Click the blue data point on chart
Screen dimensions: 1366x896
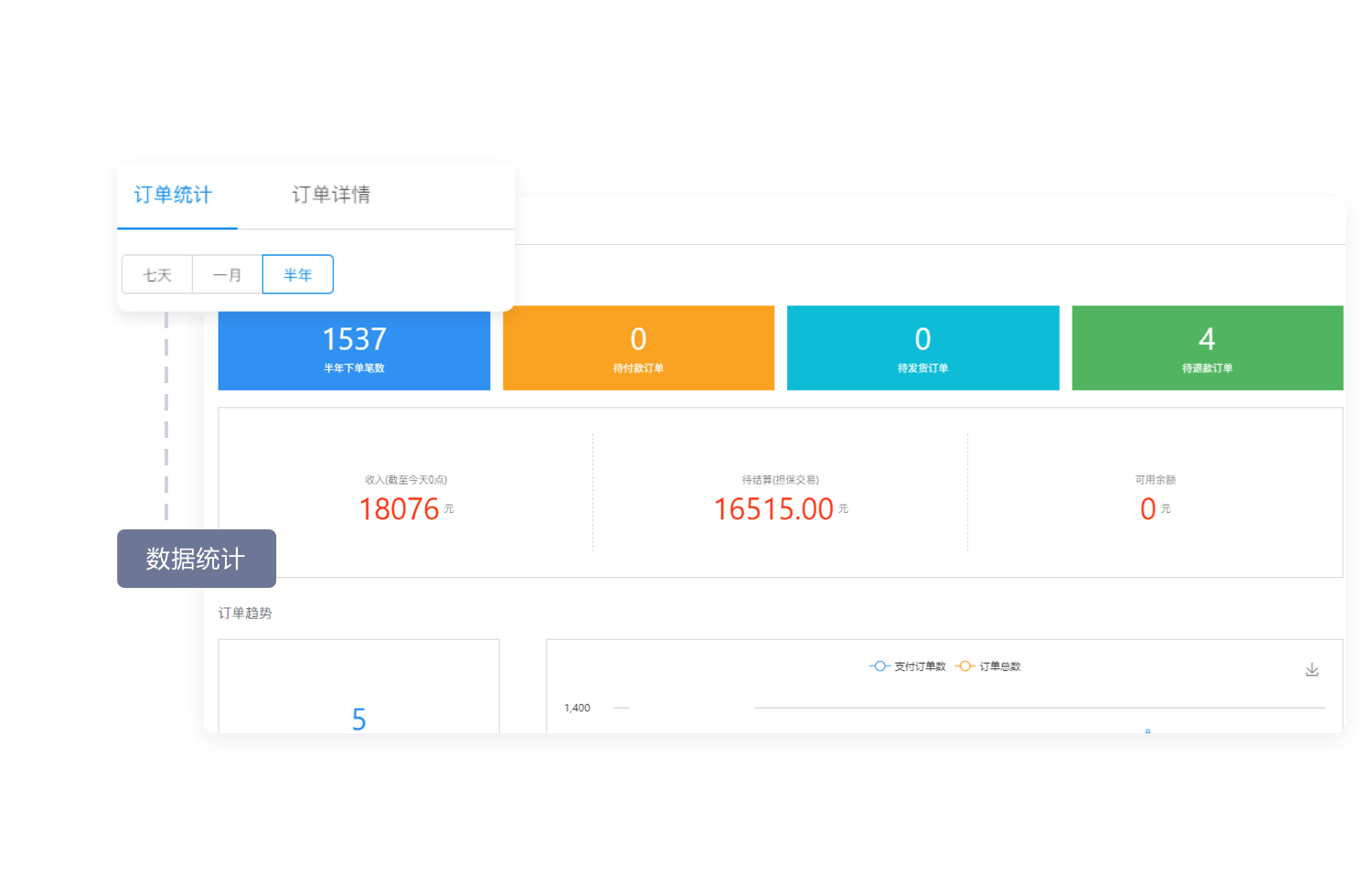coord(1147,731)
